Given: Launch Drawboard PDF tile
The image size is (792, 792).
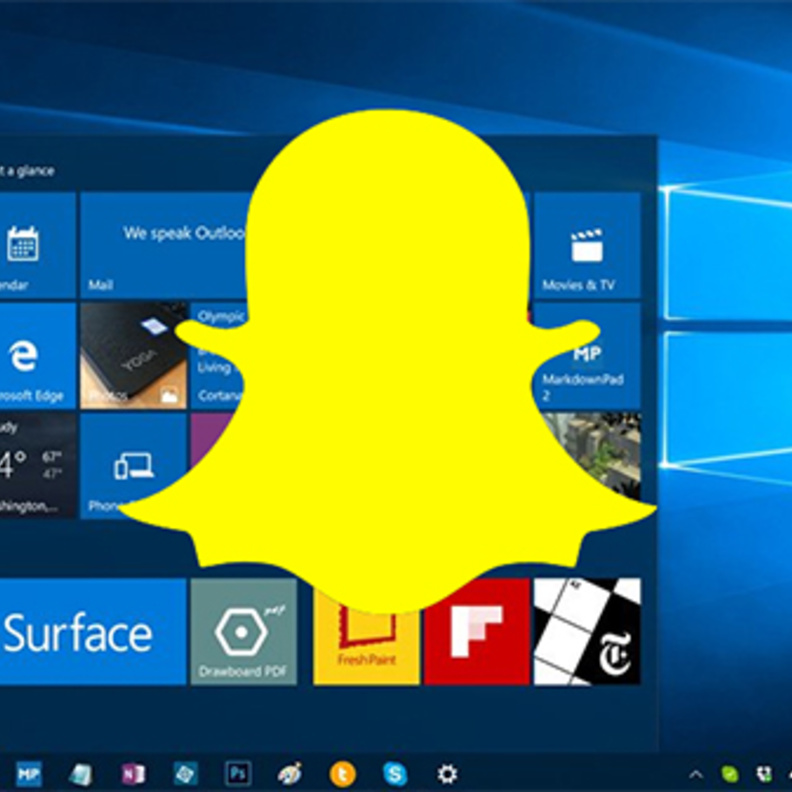Looking at the screenshot, I should 243,632.
